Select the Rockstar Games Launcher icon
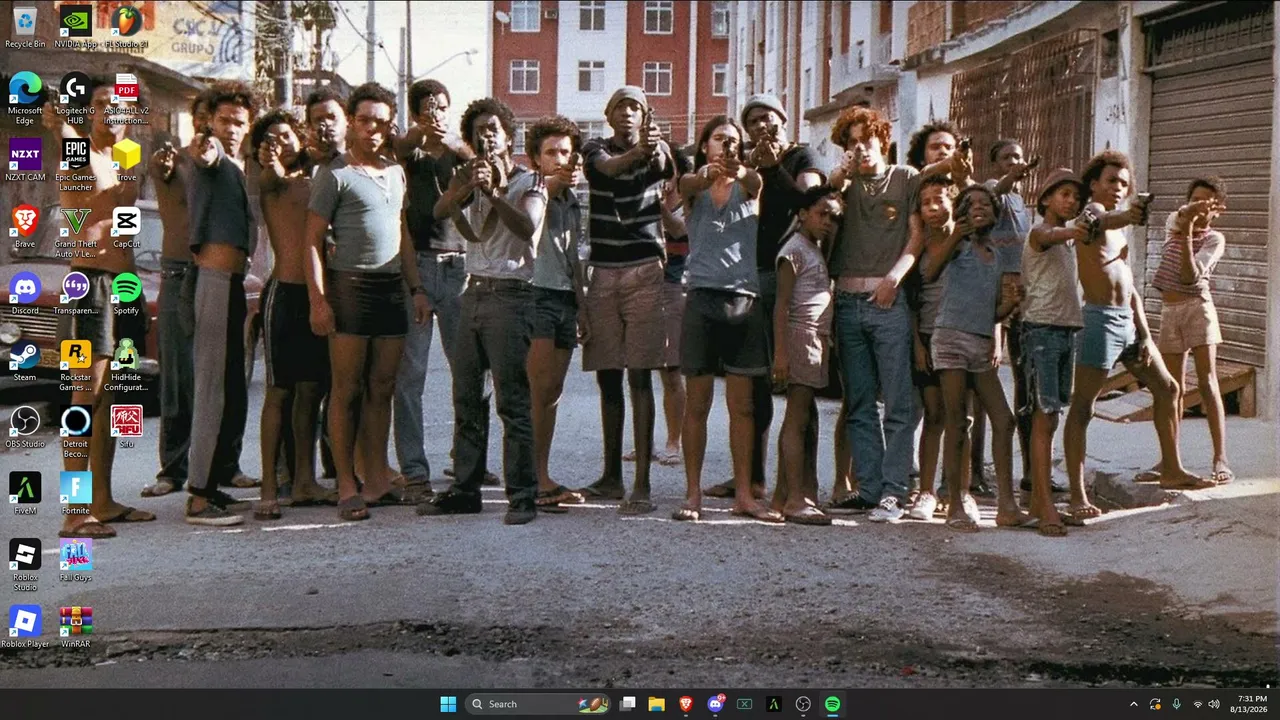This screenshot has width=1280, height=720. coord(76,366)
